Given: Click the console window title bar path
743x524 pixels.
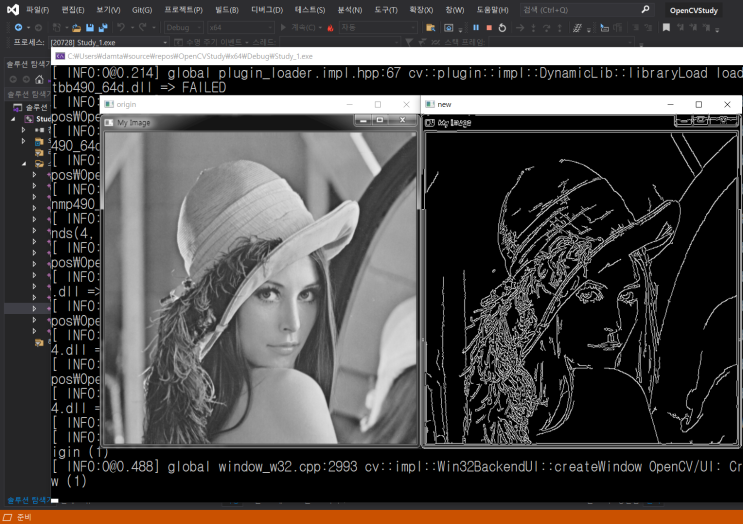Looking at the screenshot, I should click(x=190, y=56).
